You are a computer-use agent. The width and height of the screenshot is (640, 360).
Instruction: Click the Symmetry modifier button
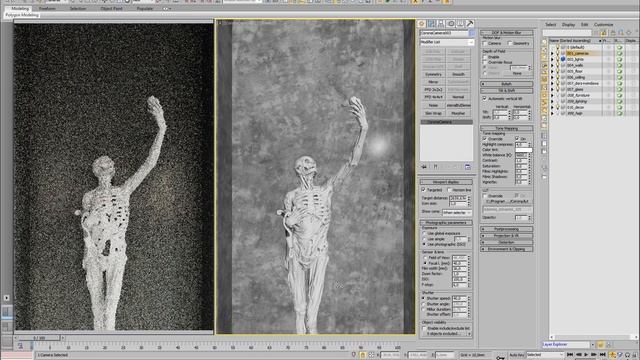pos(433,75)
